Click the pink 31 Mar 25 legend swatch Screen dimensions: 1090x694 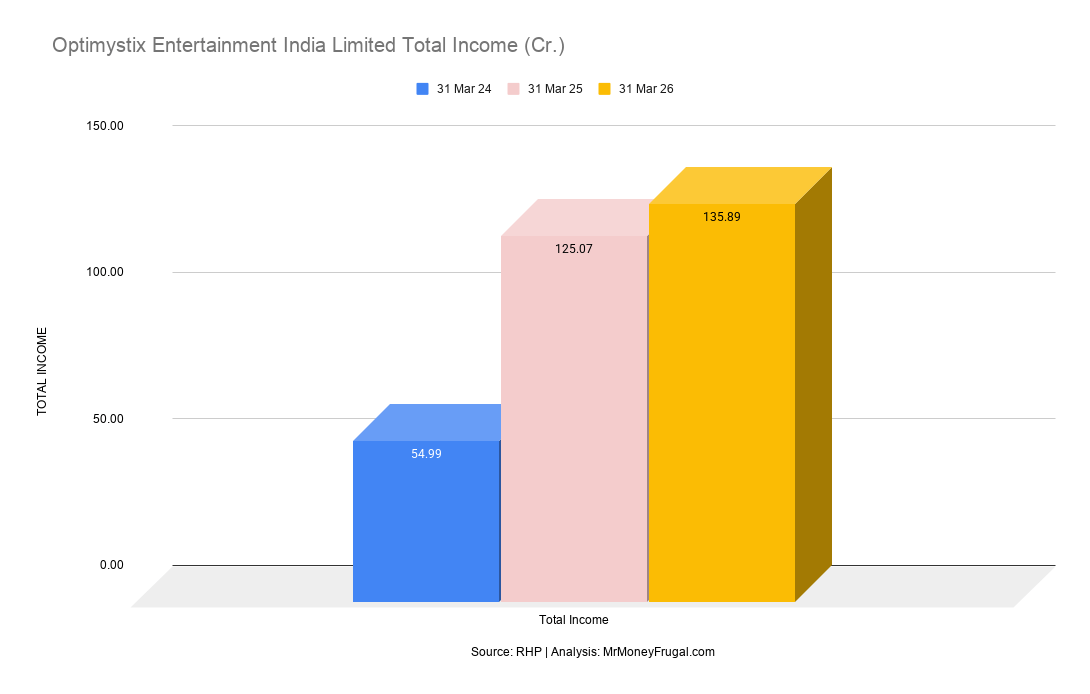(513, 89)
